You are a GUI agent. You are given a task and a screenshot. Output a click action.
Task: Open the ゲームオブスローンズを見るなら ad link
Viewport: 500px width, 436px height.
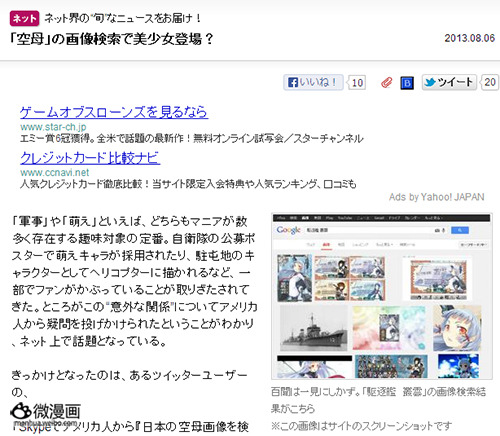114,112
